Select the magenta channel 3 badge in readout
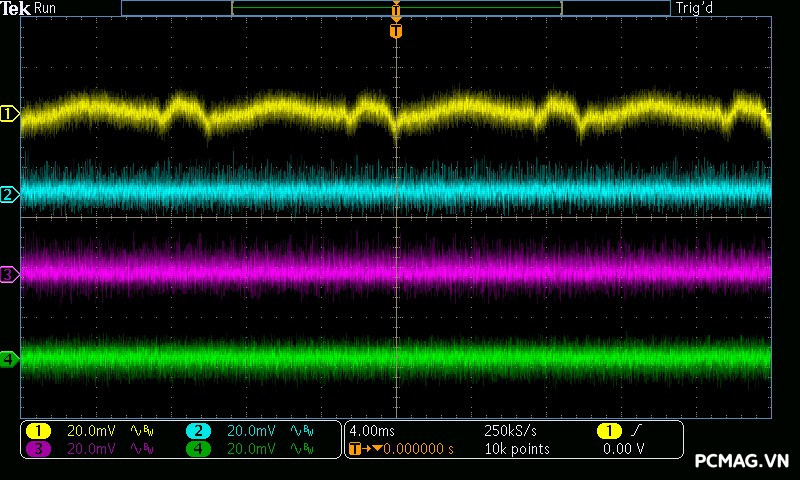 (38, 449)
